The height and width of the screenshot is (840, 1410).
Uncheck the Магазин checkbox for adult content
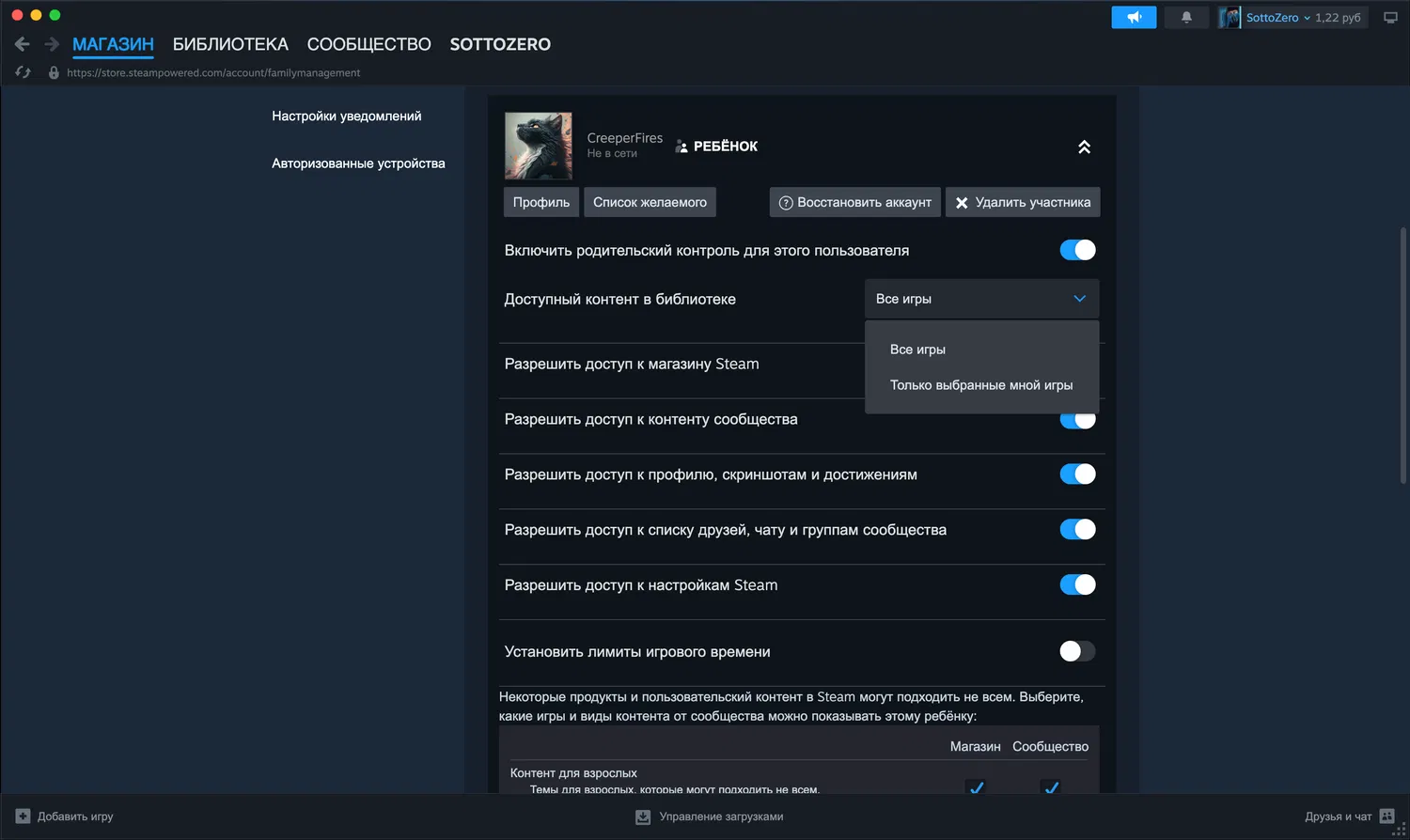[x=976, y=786]
